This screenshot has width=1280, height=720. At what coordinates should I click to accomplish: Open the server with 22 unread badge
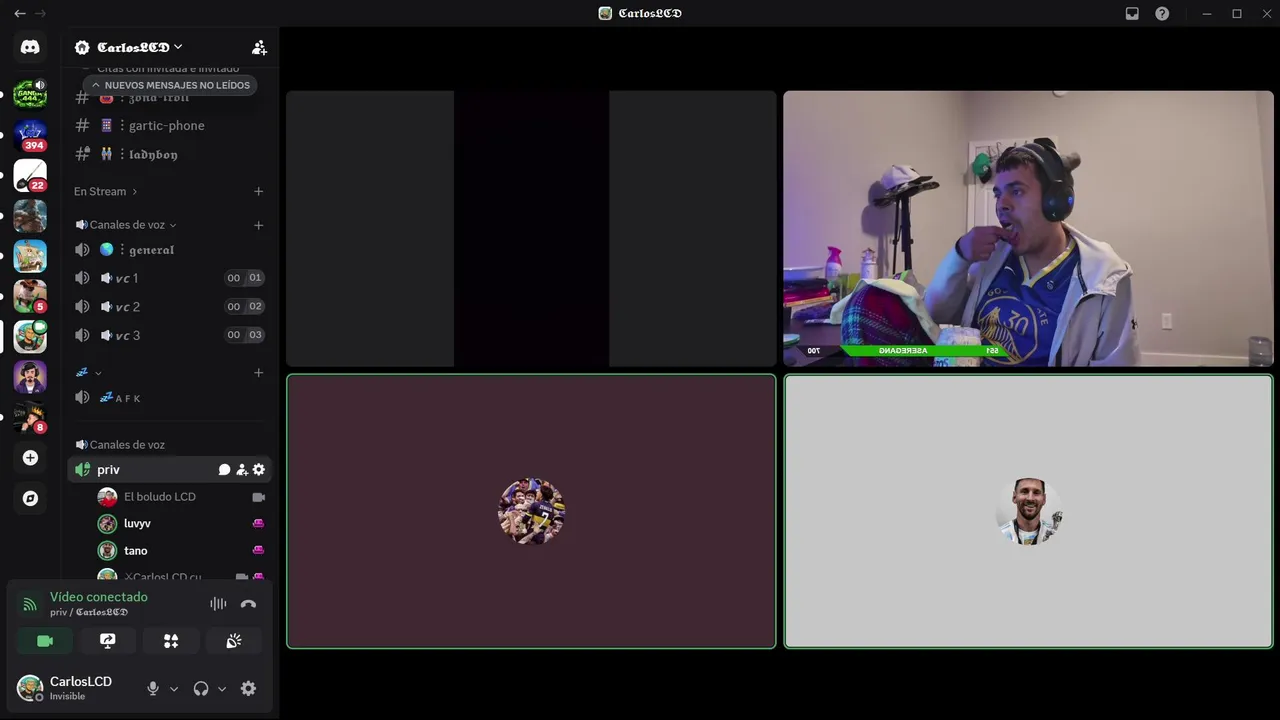point(30,175)
